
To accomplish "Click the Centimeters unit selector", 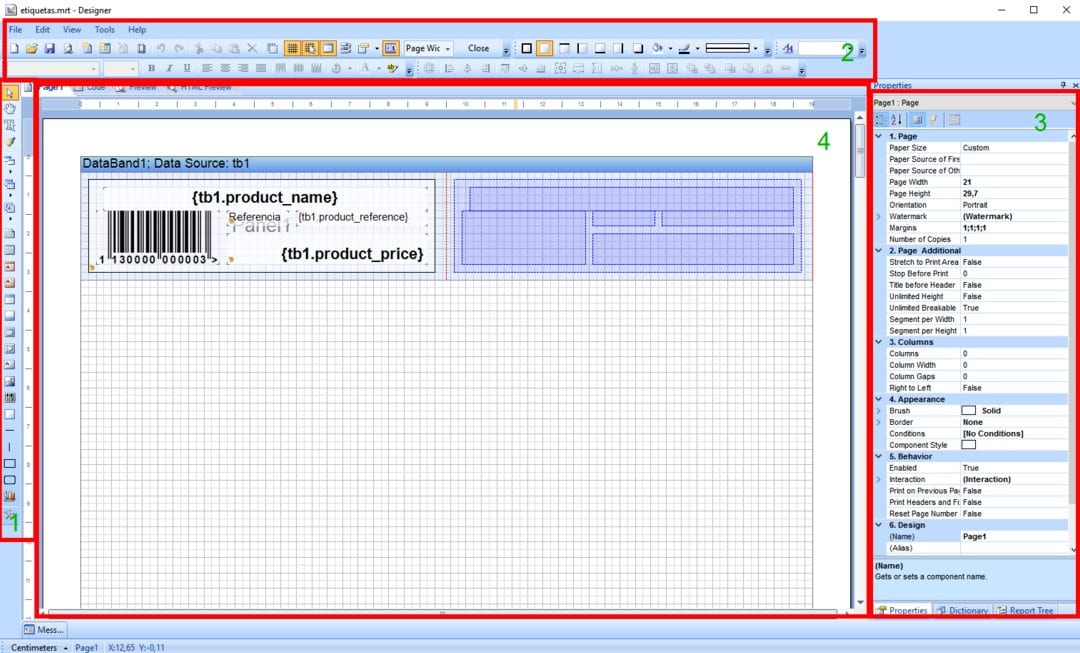I will pos(35,647).
